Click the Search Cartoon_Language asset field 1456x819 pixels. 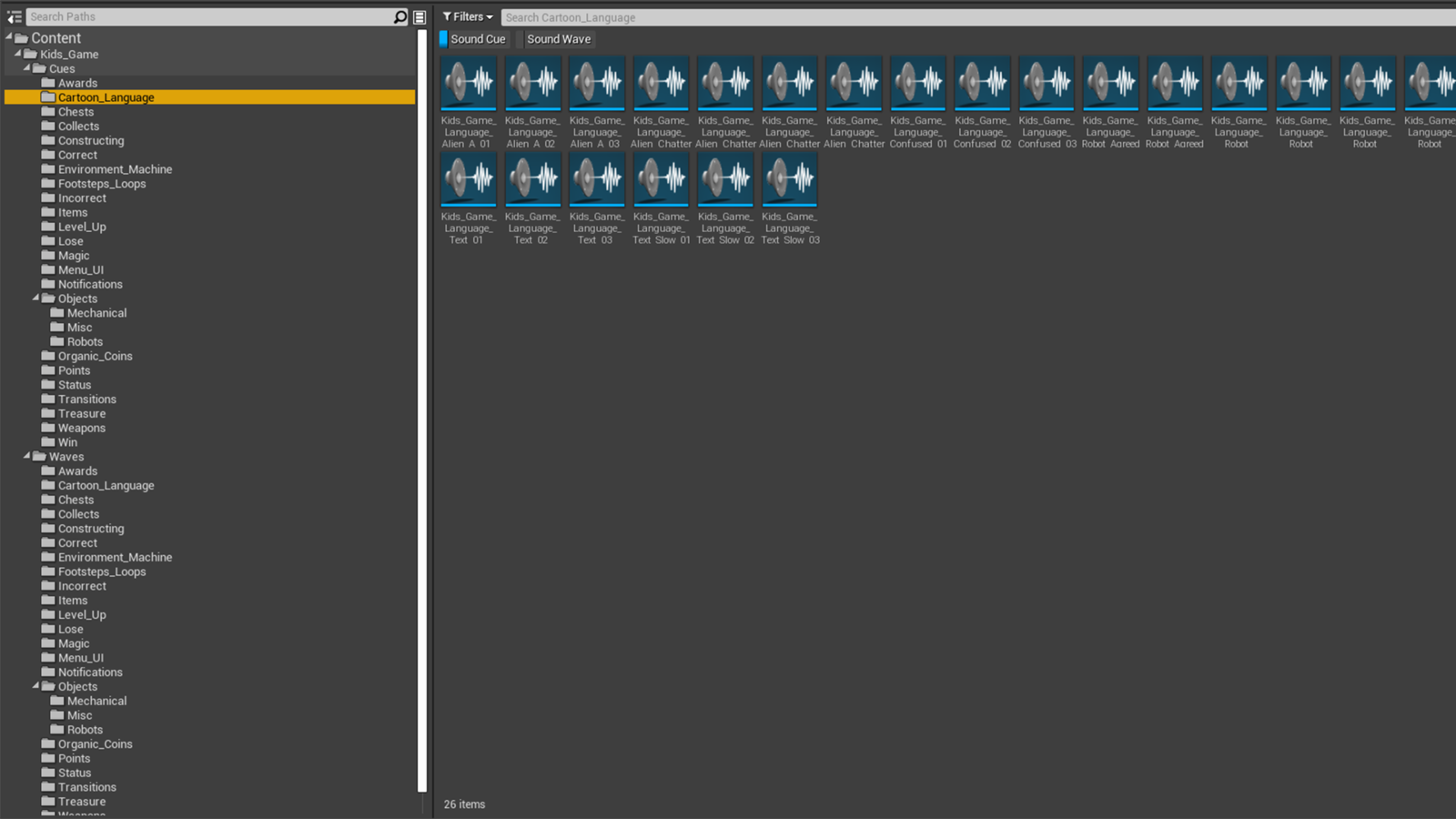[974, 17]
